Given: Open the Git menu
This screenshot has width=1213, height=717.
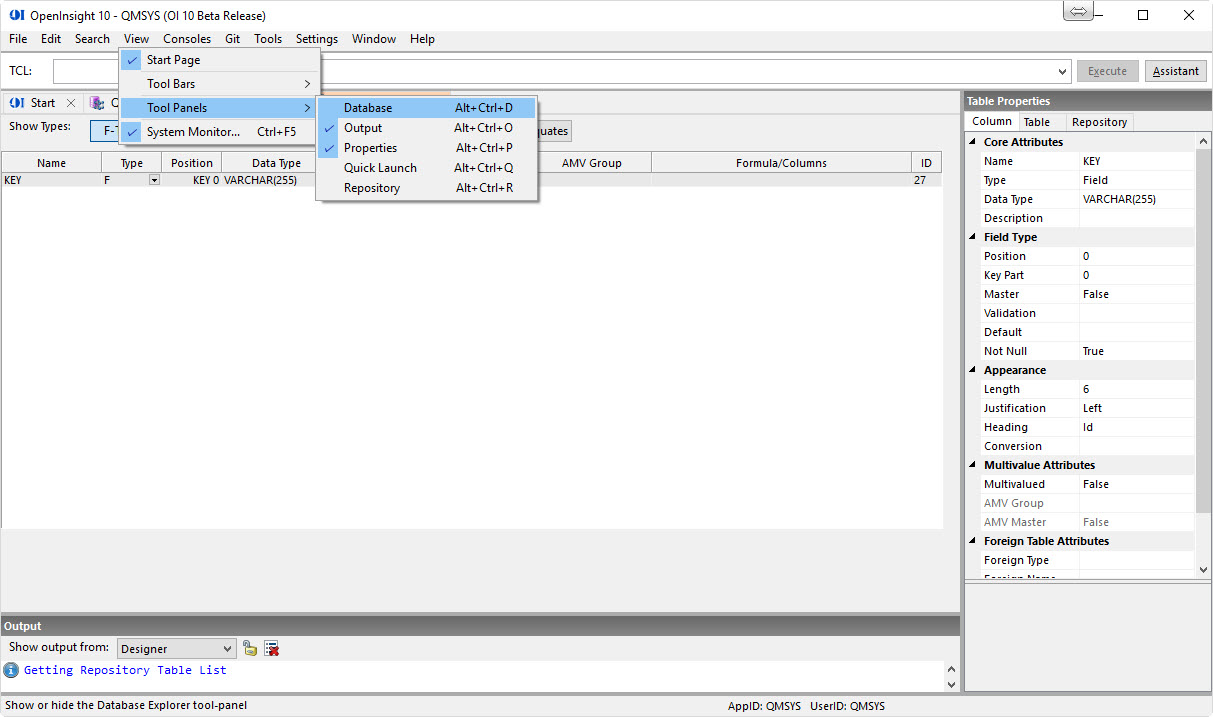Looking at the screenshot, I should [232, 39].
